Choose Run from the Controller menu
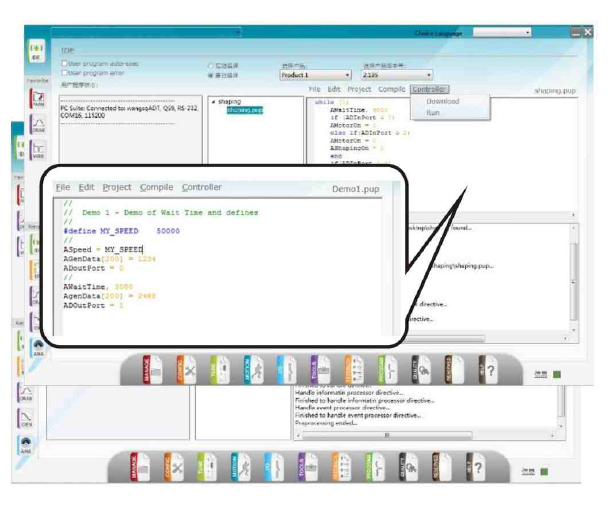 click(433, 113)
